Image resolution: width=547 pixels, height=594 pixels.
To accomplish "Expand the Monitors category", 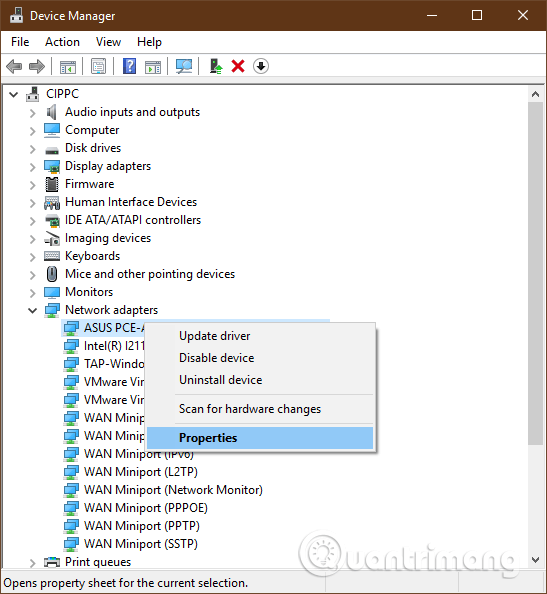I will (x=33, y=292).
